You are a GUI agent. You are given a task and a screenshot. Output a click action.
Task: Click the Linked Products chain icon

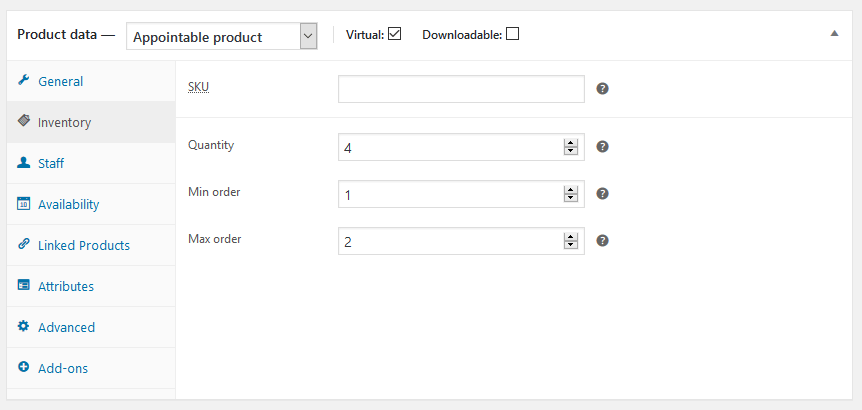23,245
